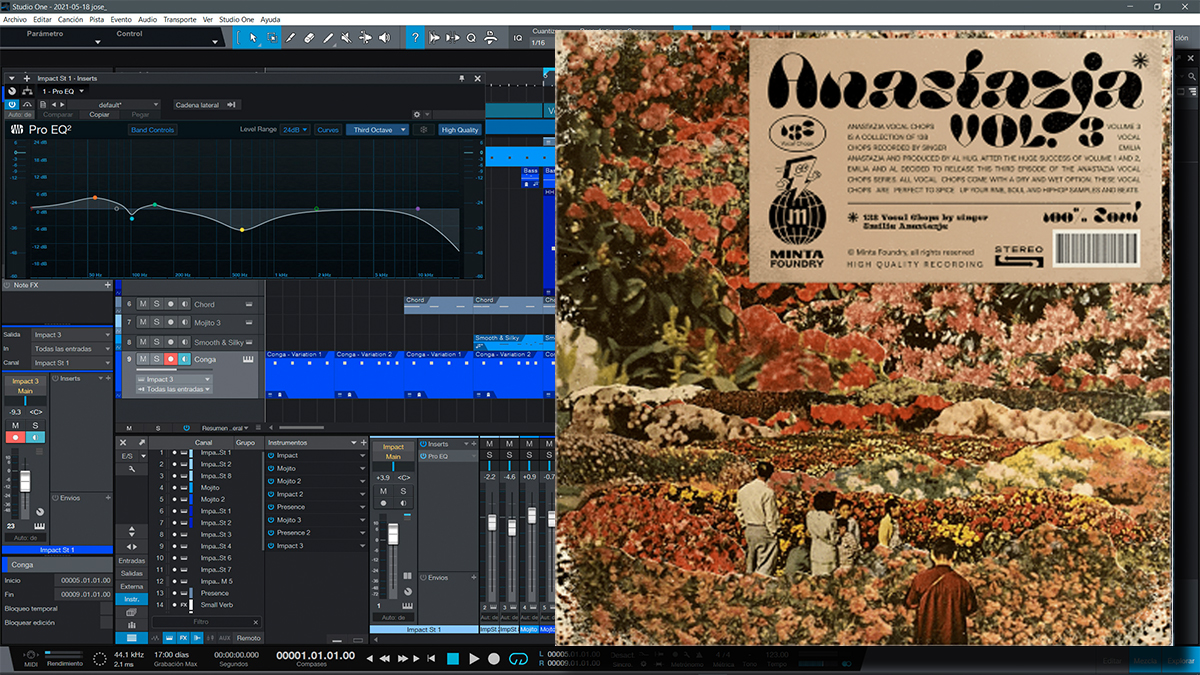The width and height of the screenshot is (1200, 675).
Task: Select the Arrow tool in the toolbar
Action: tap(253, 38)
